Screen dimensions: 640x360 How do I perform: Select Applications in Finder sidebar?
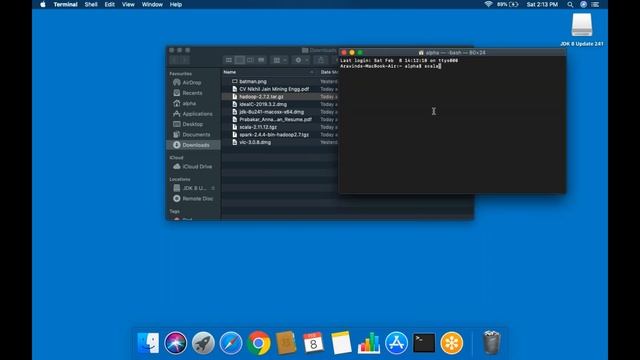(x=193, y=114)
